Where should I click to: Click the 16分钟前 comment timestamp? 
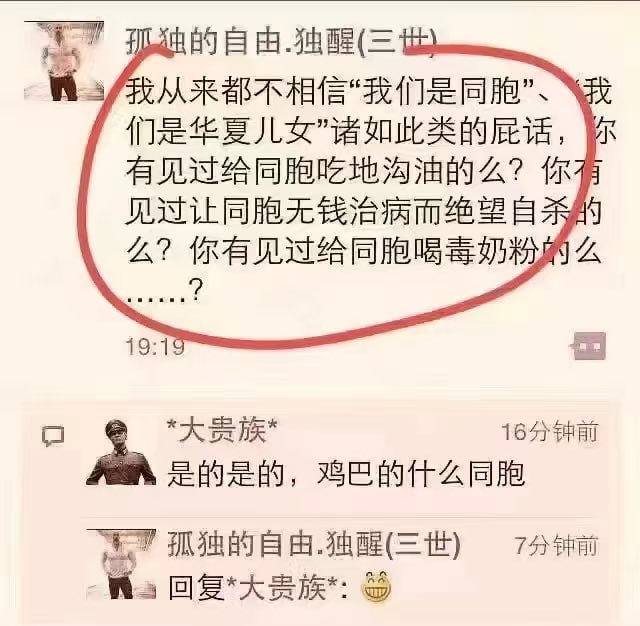pos(550,432)
